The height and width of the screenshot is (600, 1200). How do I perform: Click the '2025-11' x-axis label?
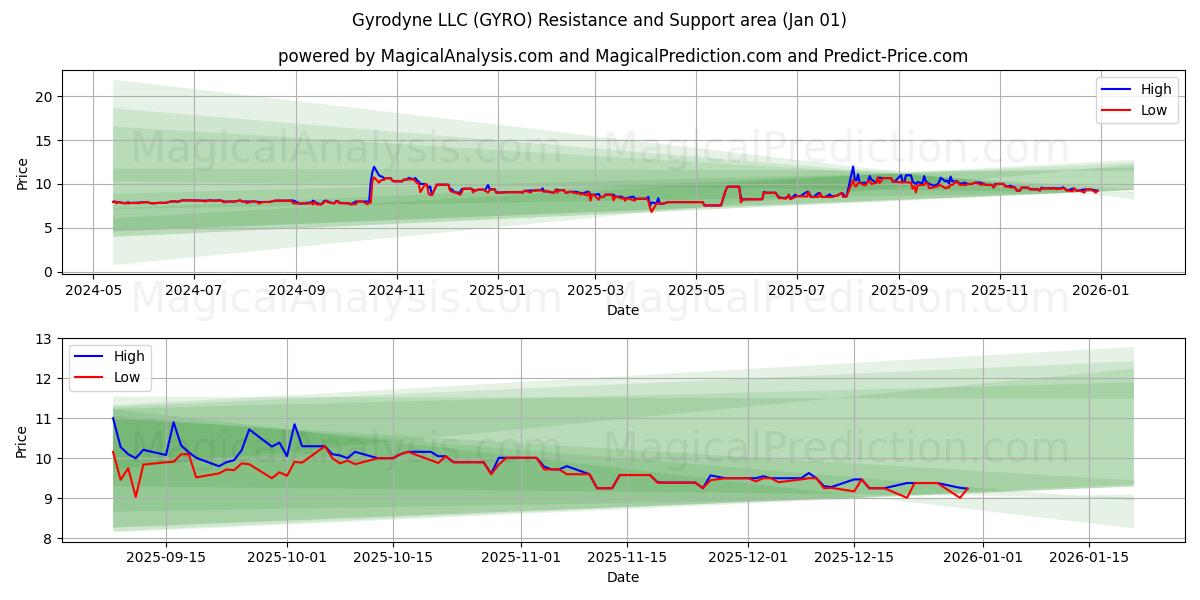tap(1000, 290)
